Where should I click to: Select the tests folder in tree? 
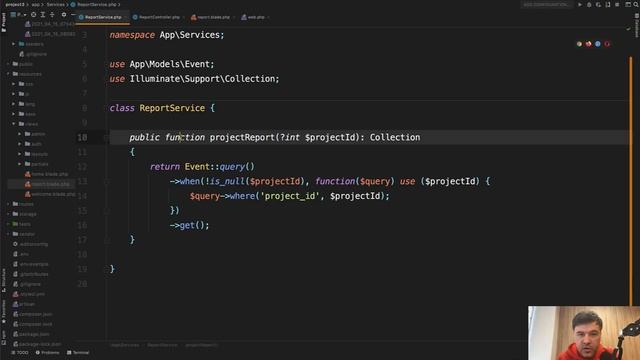(22, 224)
